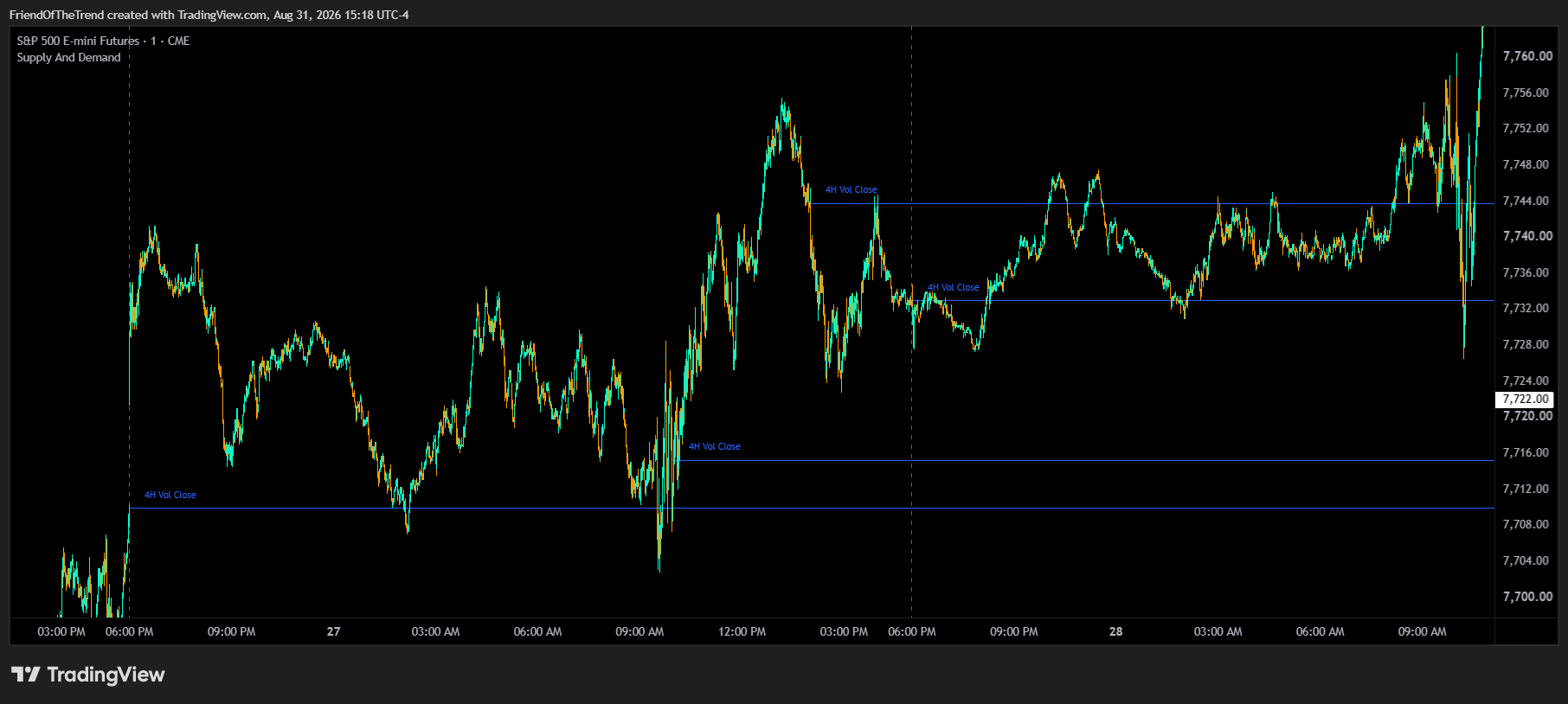Click the 7,748.00 price axis label

pos(1526,164)
